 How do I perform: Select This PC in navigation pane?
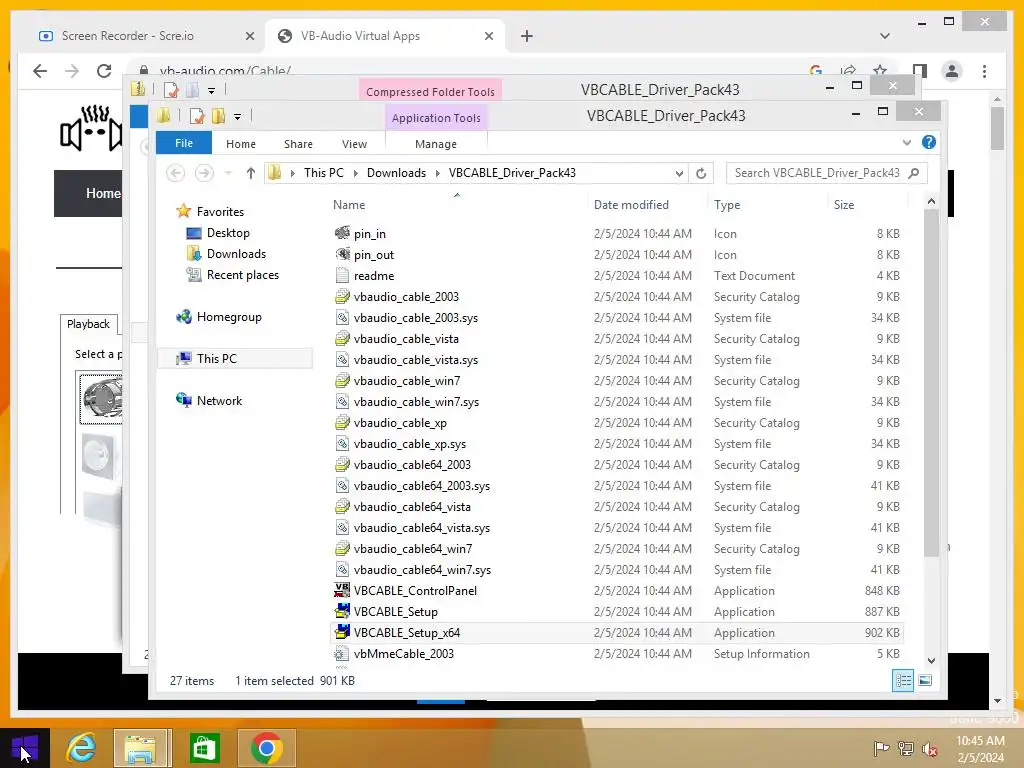(216, 359)
